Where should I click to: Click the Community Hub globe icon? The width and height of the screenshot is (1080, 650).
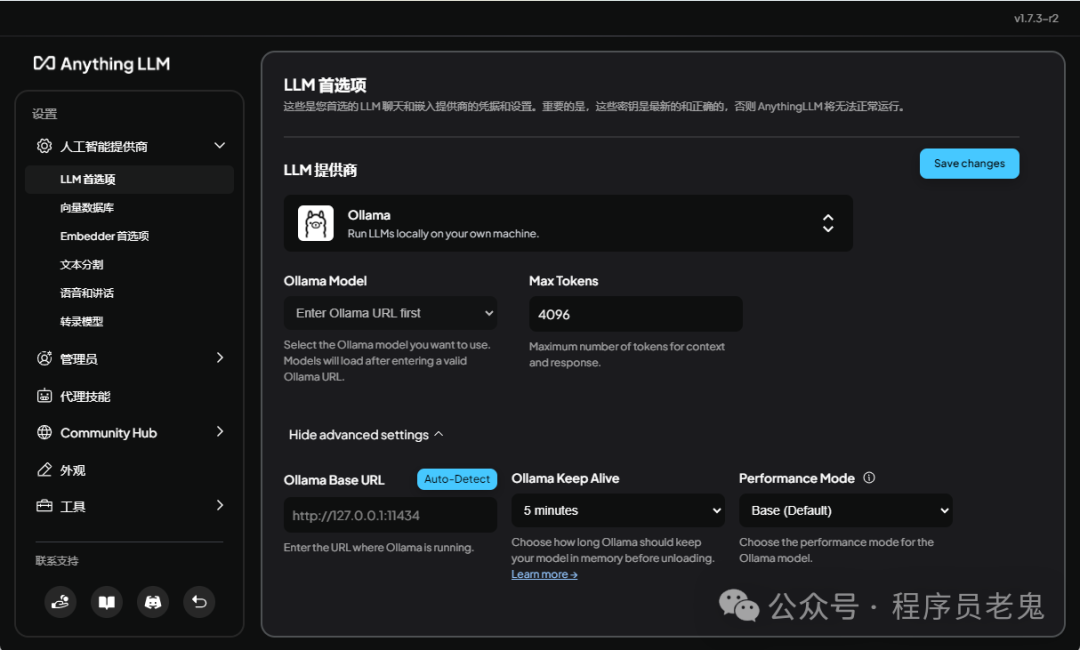coord(44,432)
